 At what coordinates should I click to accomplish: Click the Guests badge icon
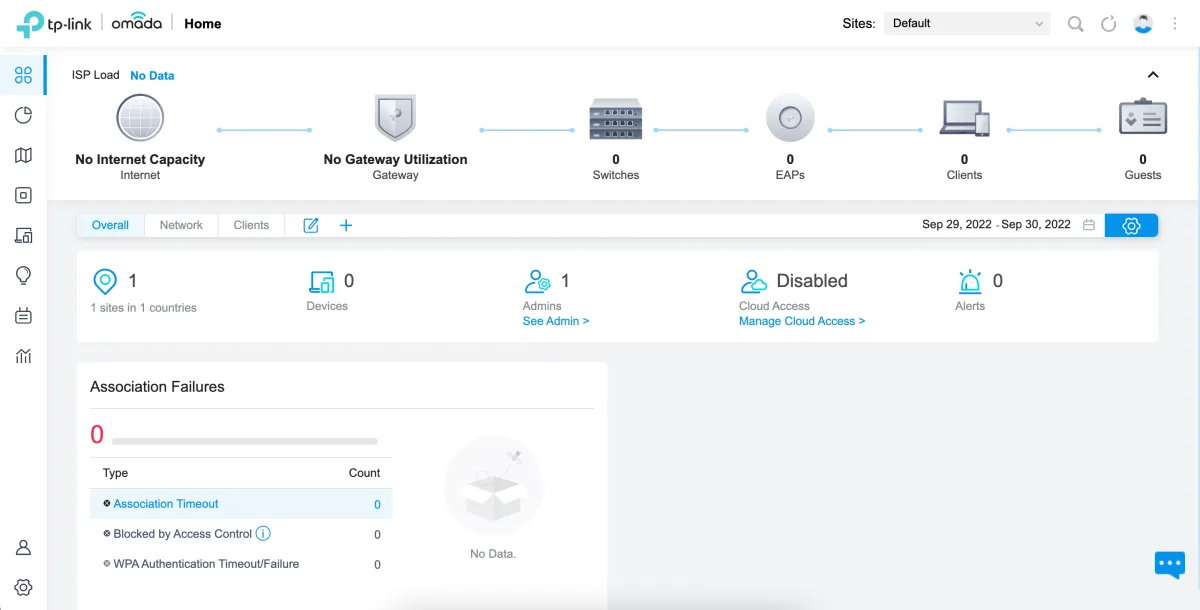(1143, 116)
